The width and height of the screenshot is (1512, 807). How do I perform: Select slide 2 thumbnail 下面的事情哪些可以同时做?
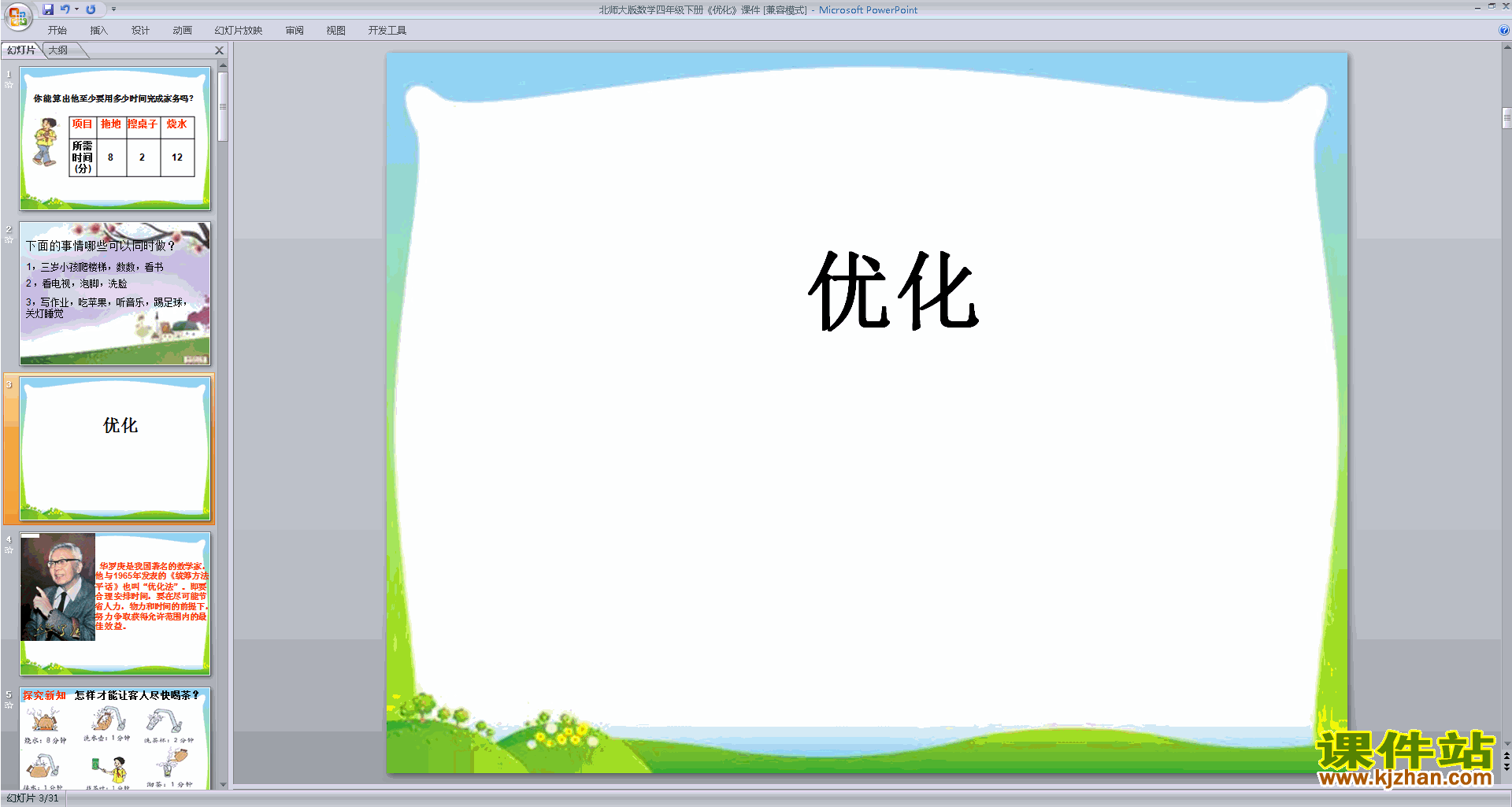(115, 294)
